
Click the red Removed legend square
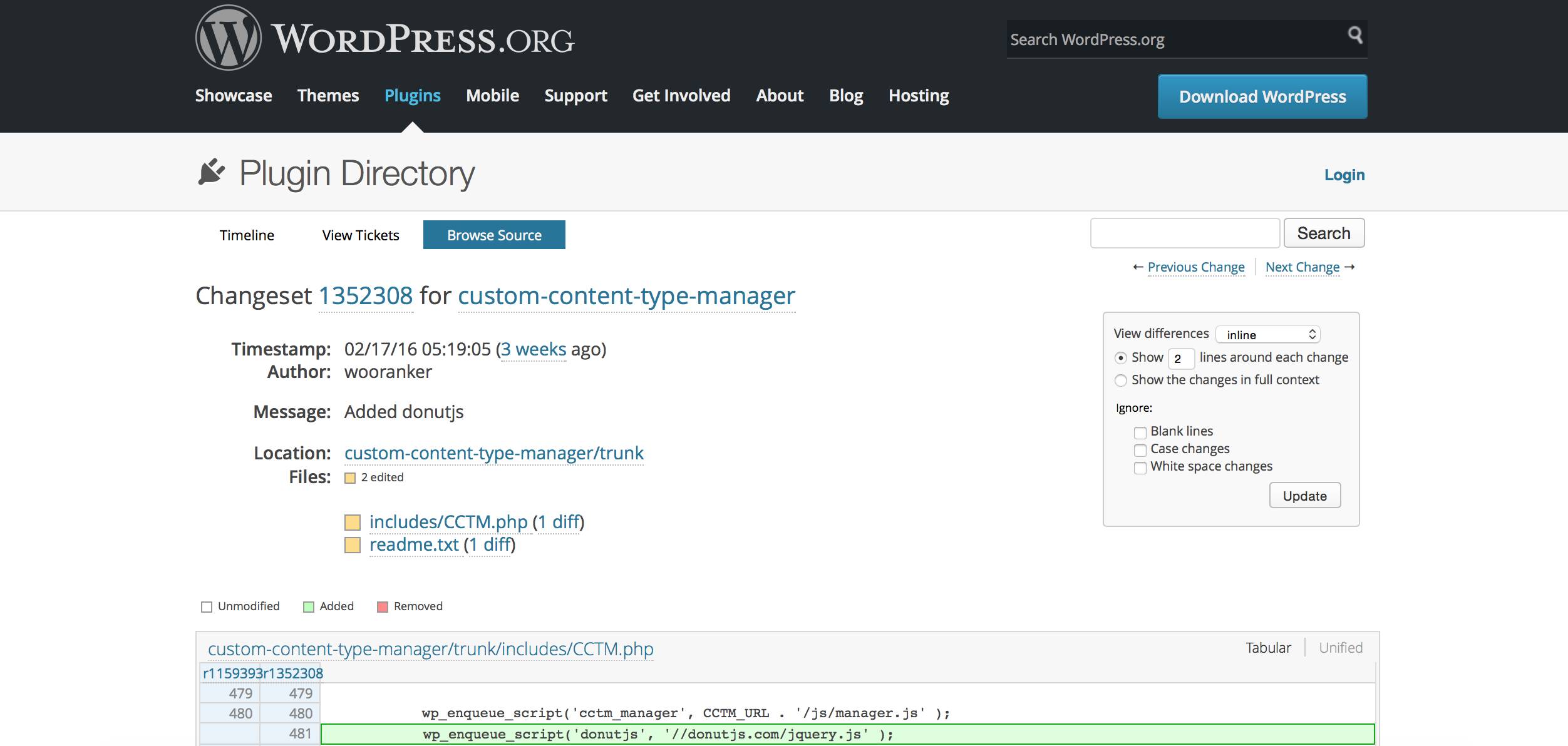[382, 607]
